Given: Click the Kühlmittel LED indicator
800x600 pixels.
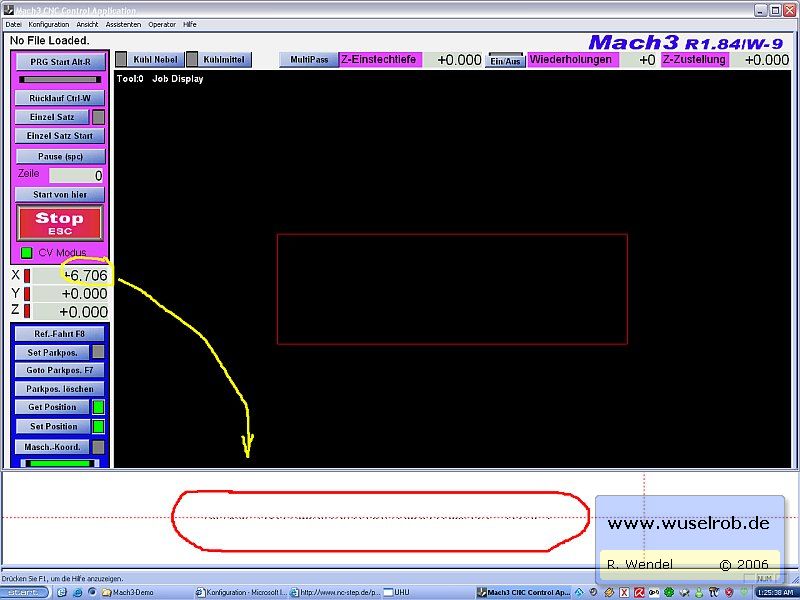Looking at the screenshot, I should [x=192, y=60].
